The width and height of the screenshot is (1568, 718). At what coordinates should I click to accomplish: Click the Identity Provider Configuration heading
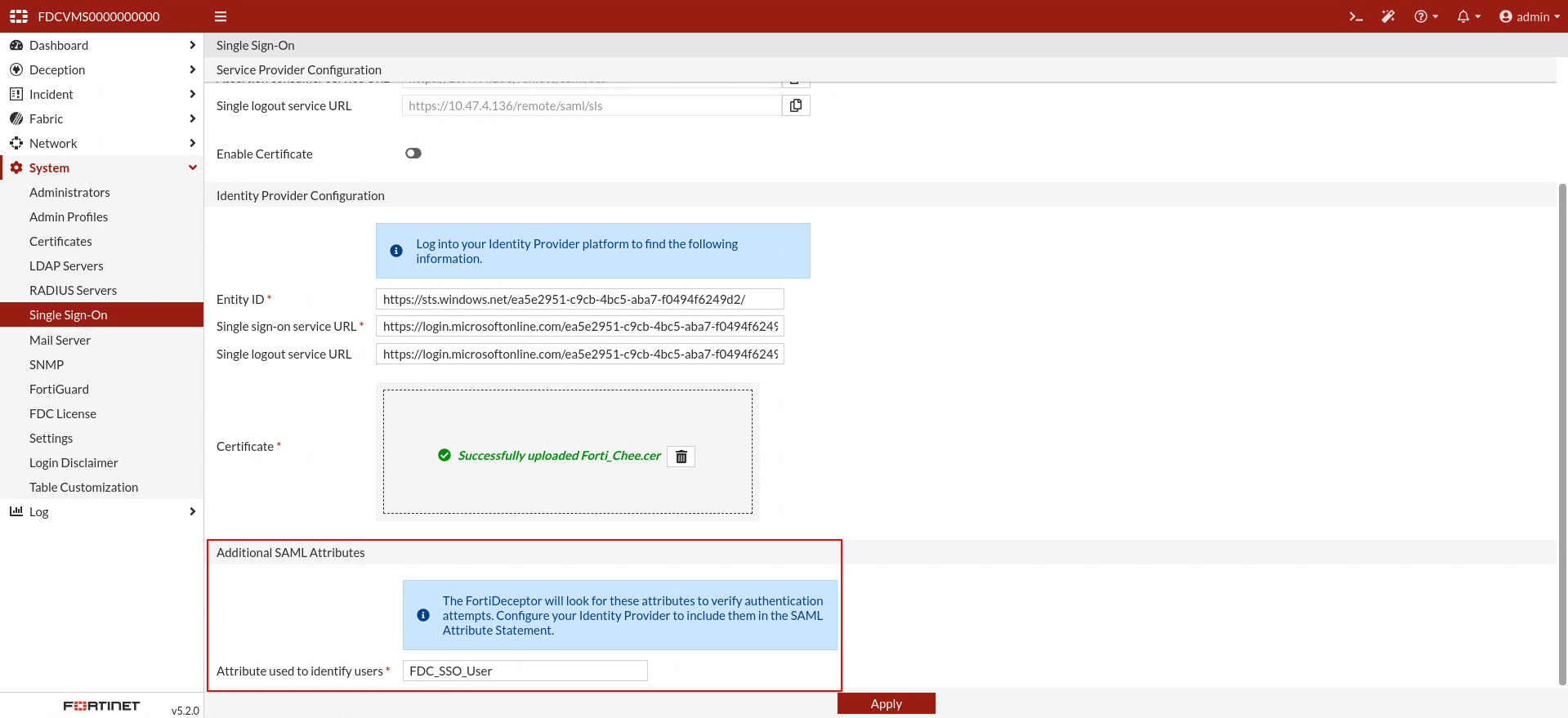pos(301,195)
